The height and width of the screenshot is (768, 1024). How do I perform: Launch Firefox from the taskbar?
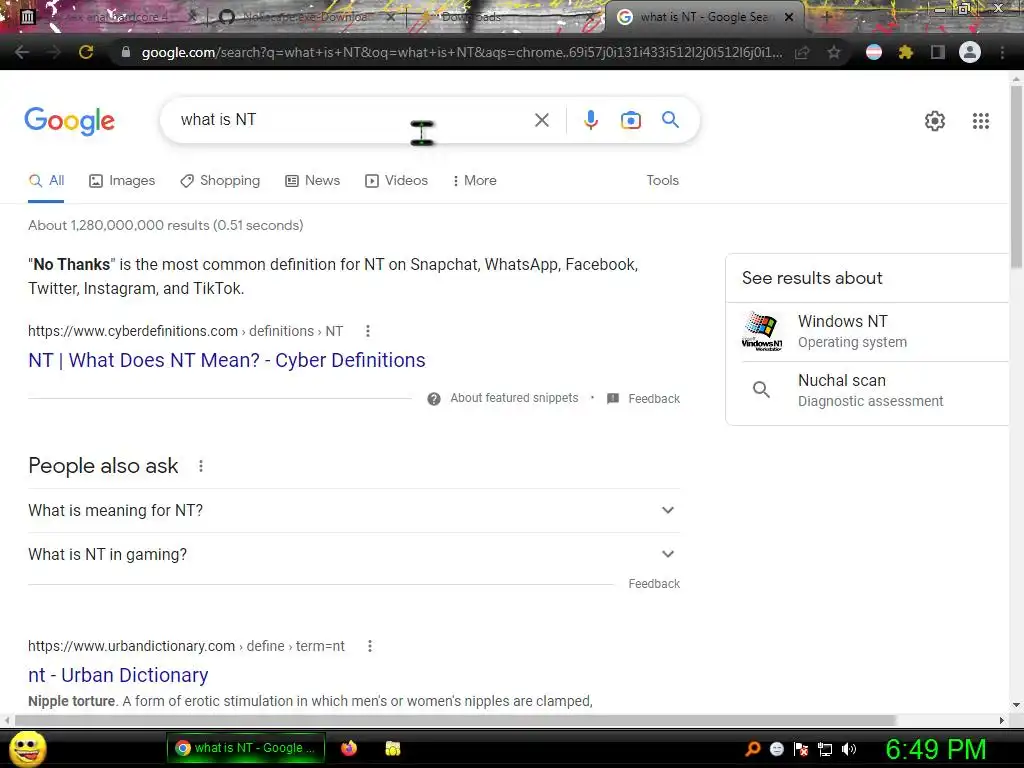(349, 748)
